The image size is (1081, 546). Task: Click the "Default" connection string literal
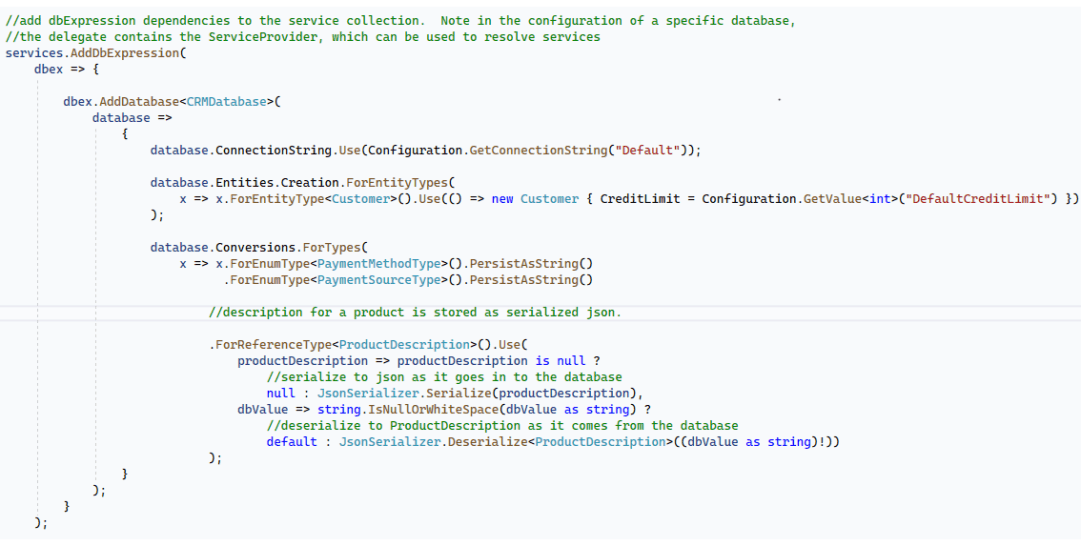pos(650,150)
